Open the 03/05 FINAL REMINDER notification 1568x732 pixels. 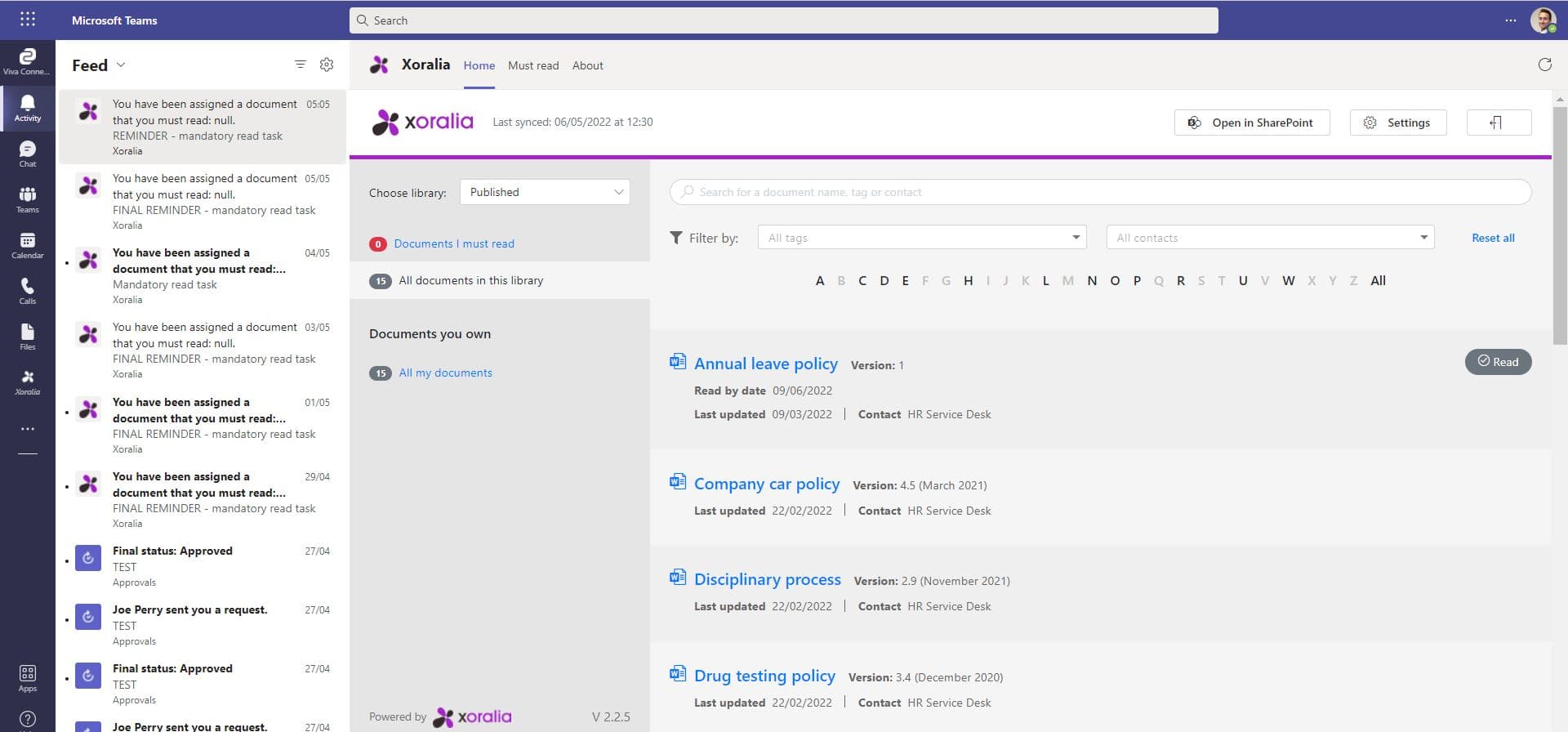click(x=203, y=350)
